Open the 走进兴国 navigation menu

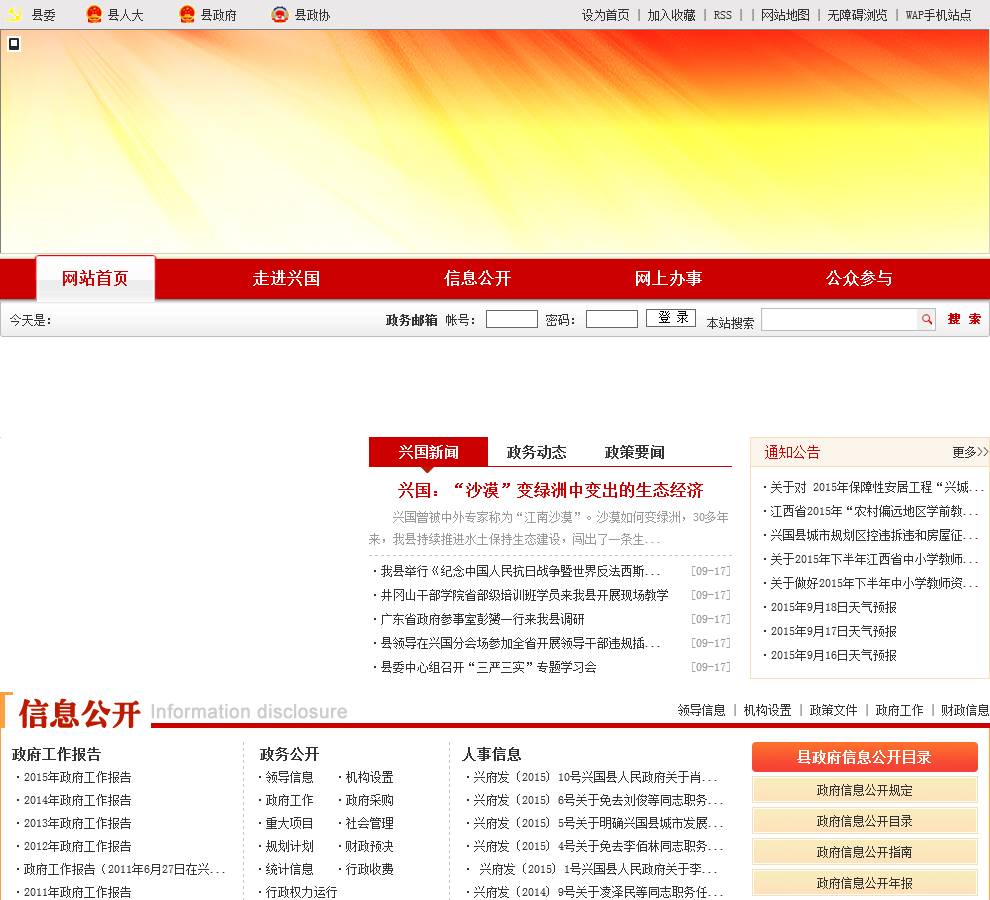click(286, 279)
